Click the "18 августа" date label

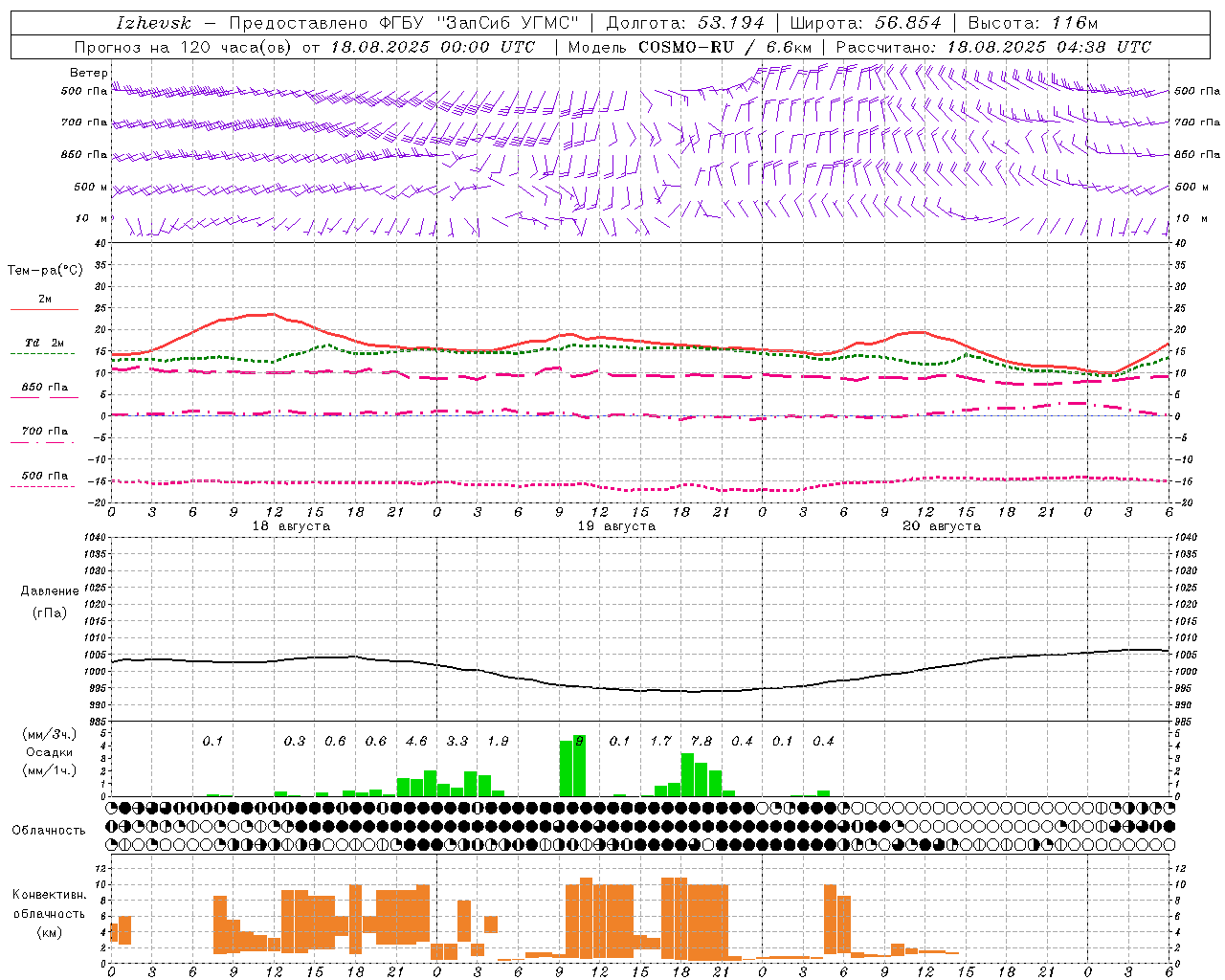(x=291, y=526)
